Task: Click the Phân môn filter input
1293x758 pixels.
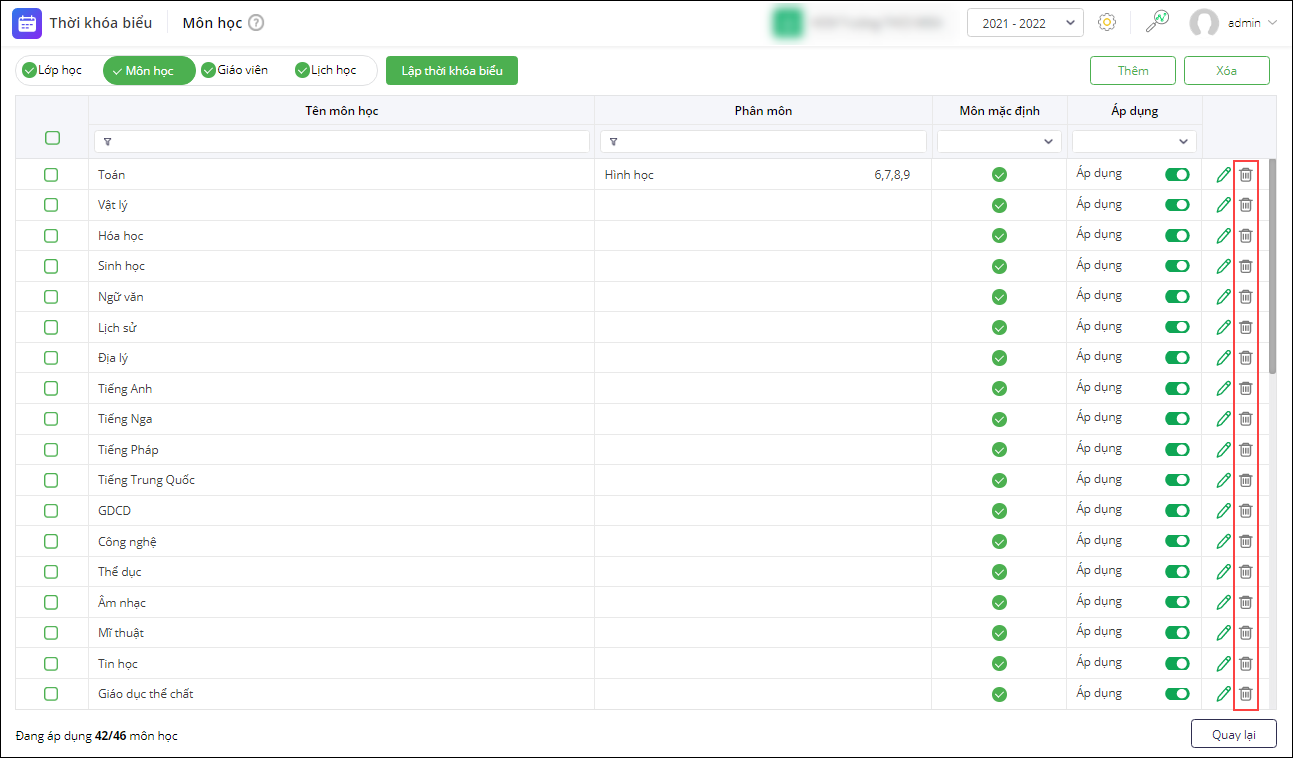Action: pos(764,142)
